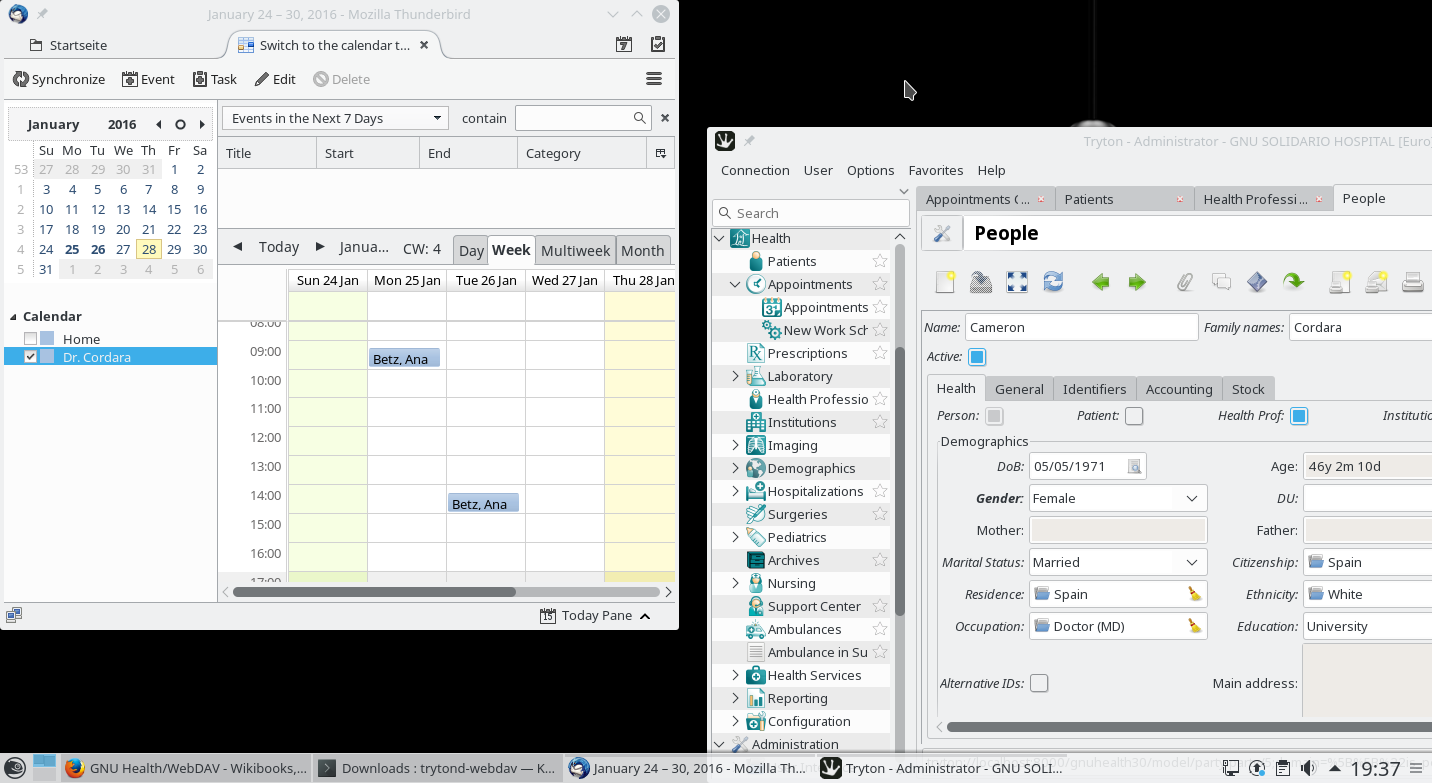Screen dimensions: 1432x783
Task: Enable the Patient checkbox
Action: (1134, 416)
